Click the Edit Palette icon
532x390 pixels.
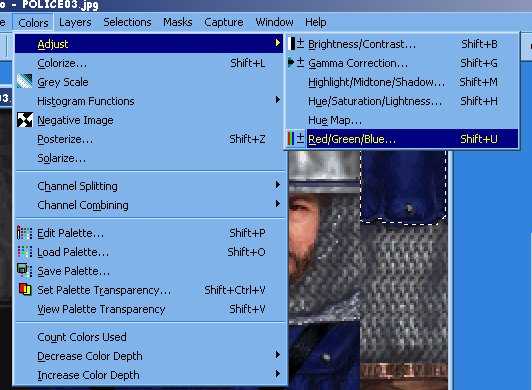tap(24, 233)
